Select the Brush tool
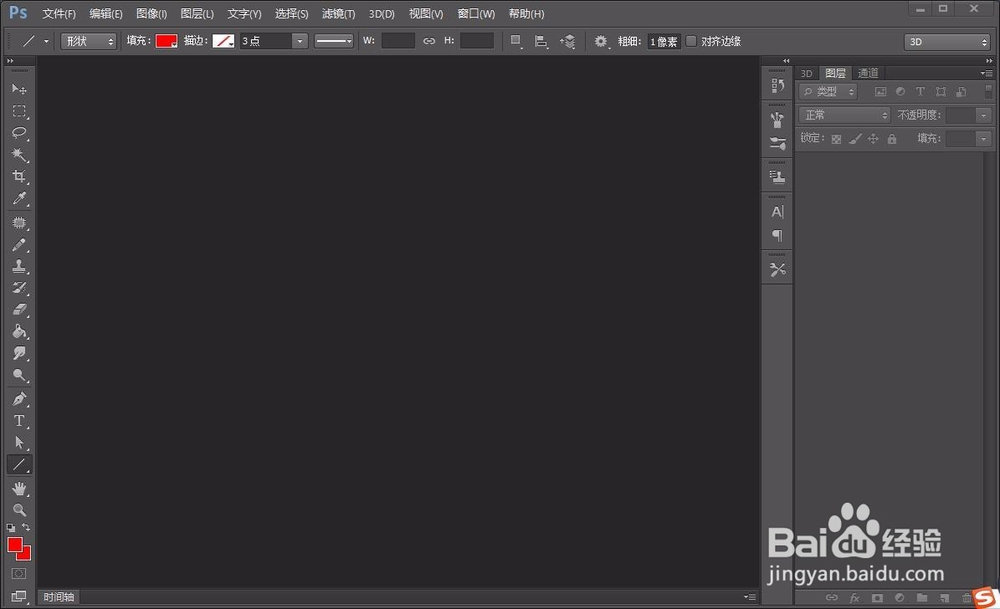This screenshot has height=609, width=1000. pyautogui.click(x=19, y=244)
